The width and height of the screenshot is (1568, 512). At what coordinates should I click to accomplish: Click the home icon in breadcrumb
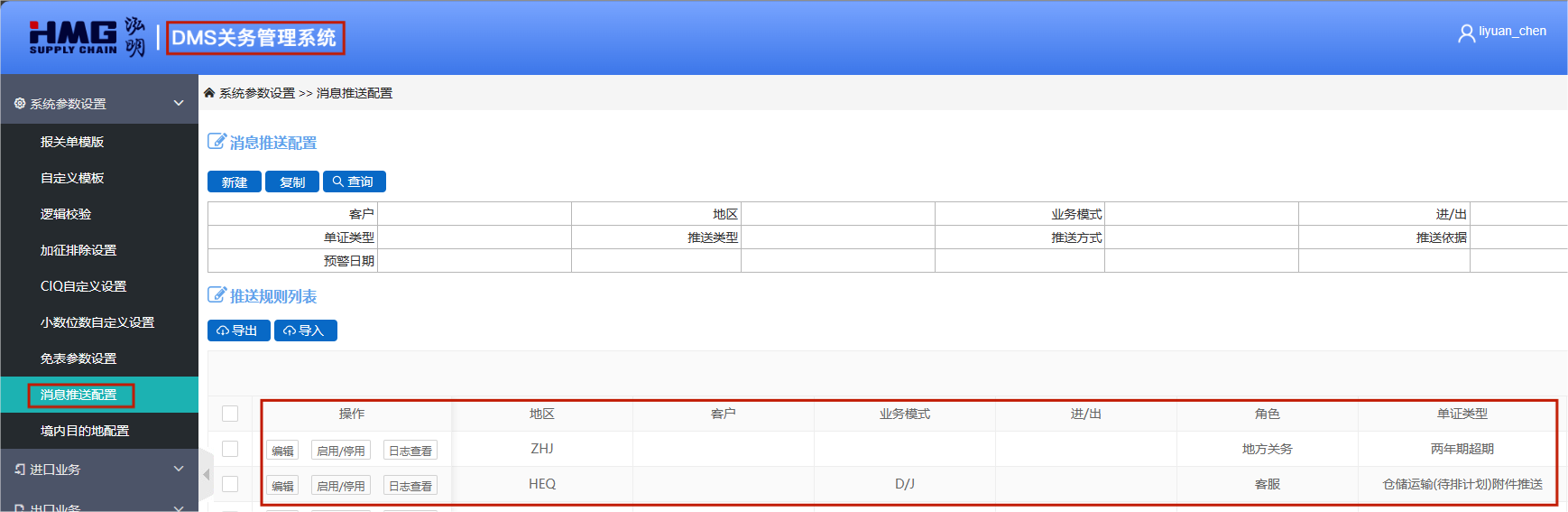(209, 93)
